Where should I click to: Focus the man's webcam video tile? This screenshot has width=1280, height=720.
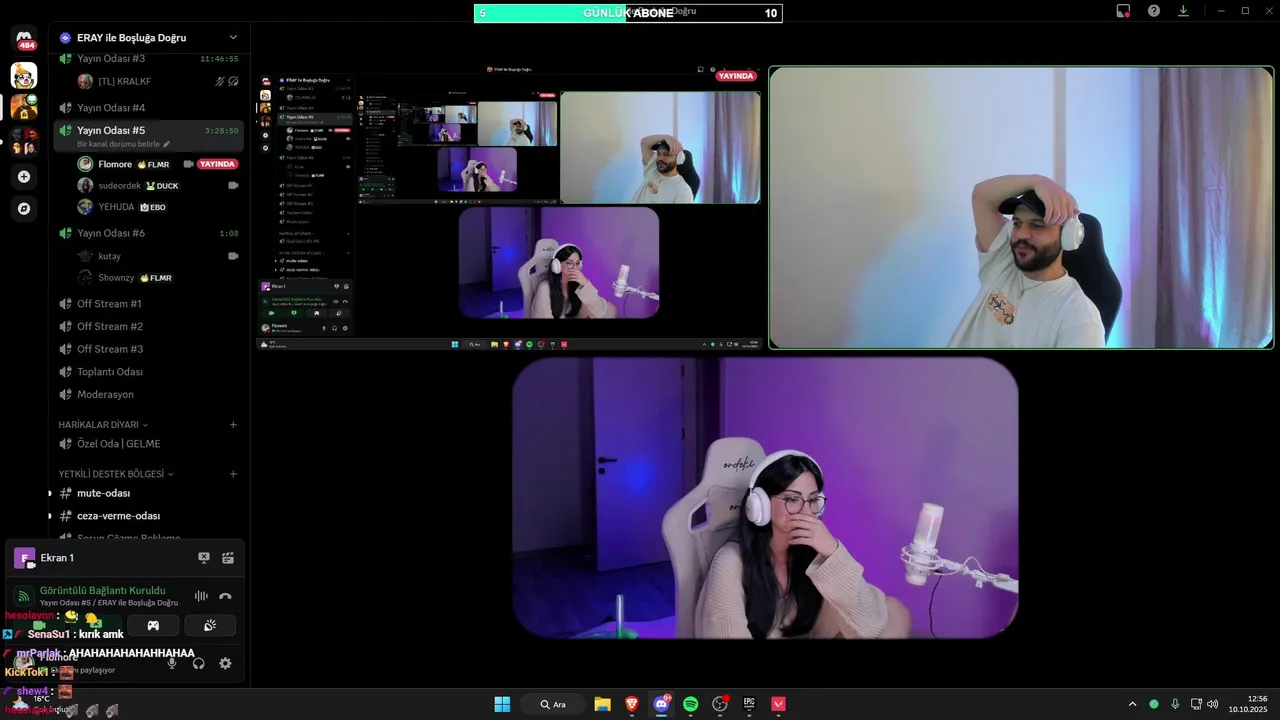click(1021, 208)
